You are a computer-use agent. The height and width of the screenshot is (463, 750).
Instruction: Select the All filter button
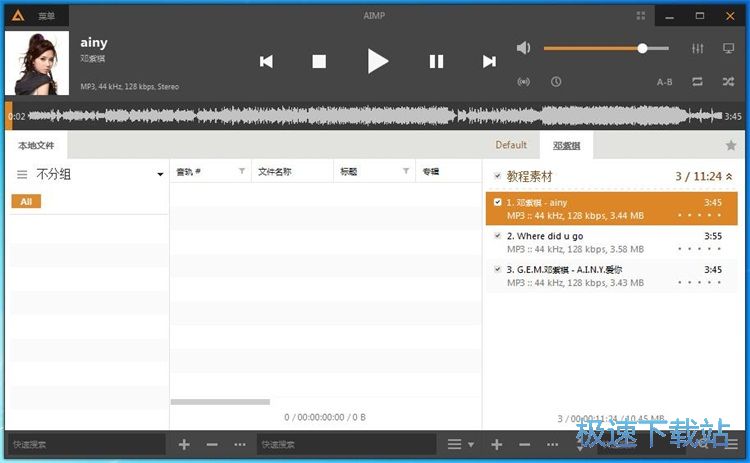[26, 201]
